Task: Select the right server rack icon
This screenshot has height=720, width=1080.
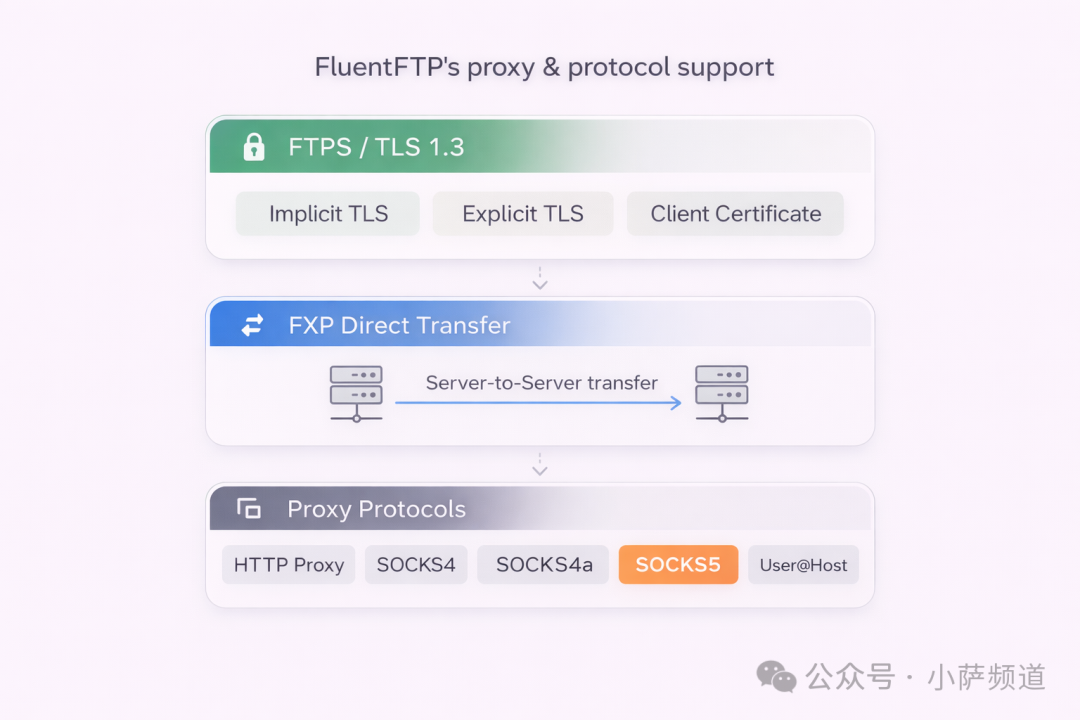Action: [x=722, y=394]
